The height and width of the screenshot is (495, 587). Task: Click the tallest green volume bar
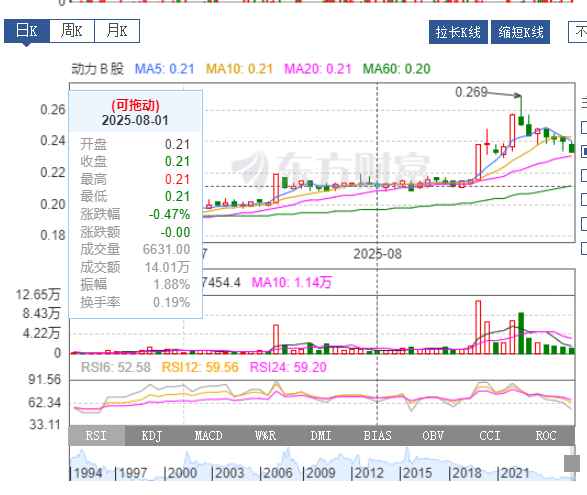(521, 333)
